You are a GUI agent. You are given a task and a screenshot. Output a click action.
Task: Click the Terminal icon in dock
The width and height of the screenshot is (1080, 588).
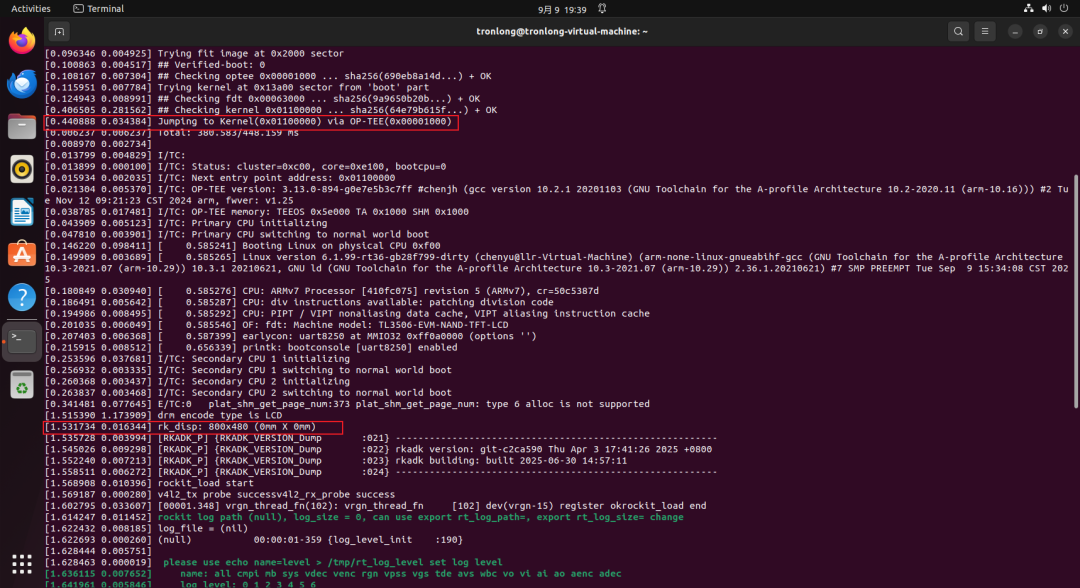click(x=22, y=340)
